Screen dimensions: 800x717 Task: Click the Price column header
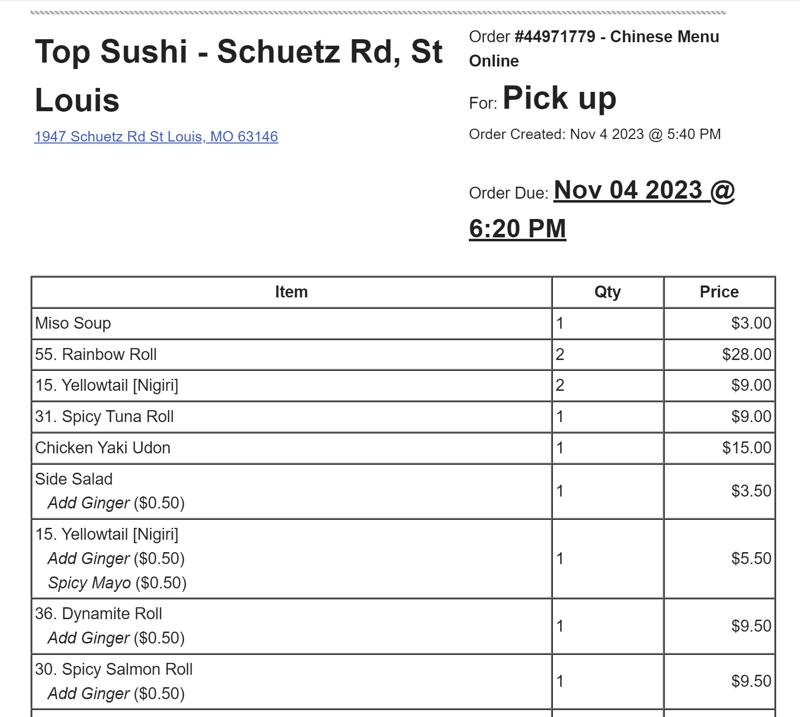pos(719,292)
